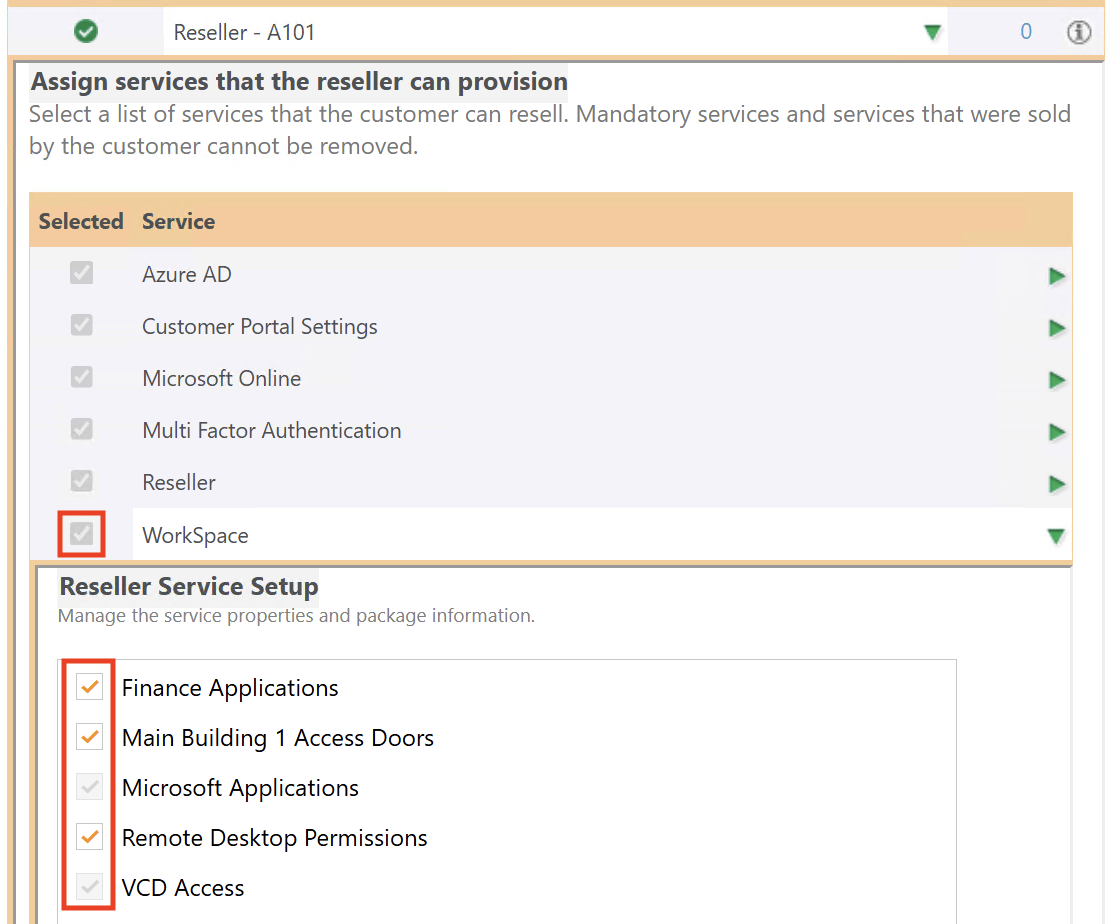Uncheck Main Building 1 Access Doors
Viewport: 1112px width, 924px height.
pos(90,737)
